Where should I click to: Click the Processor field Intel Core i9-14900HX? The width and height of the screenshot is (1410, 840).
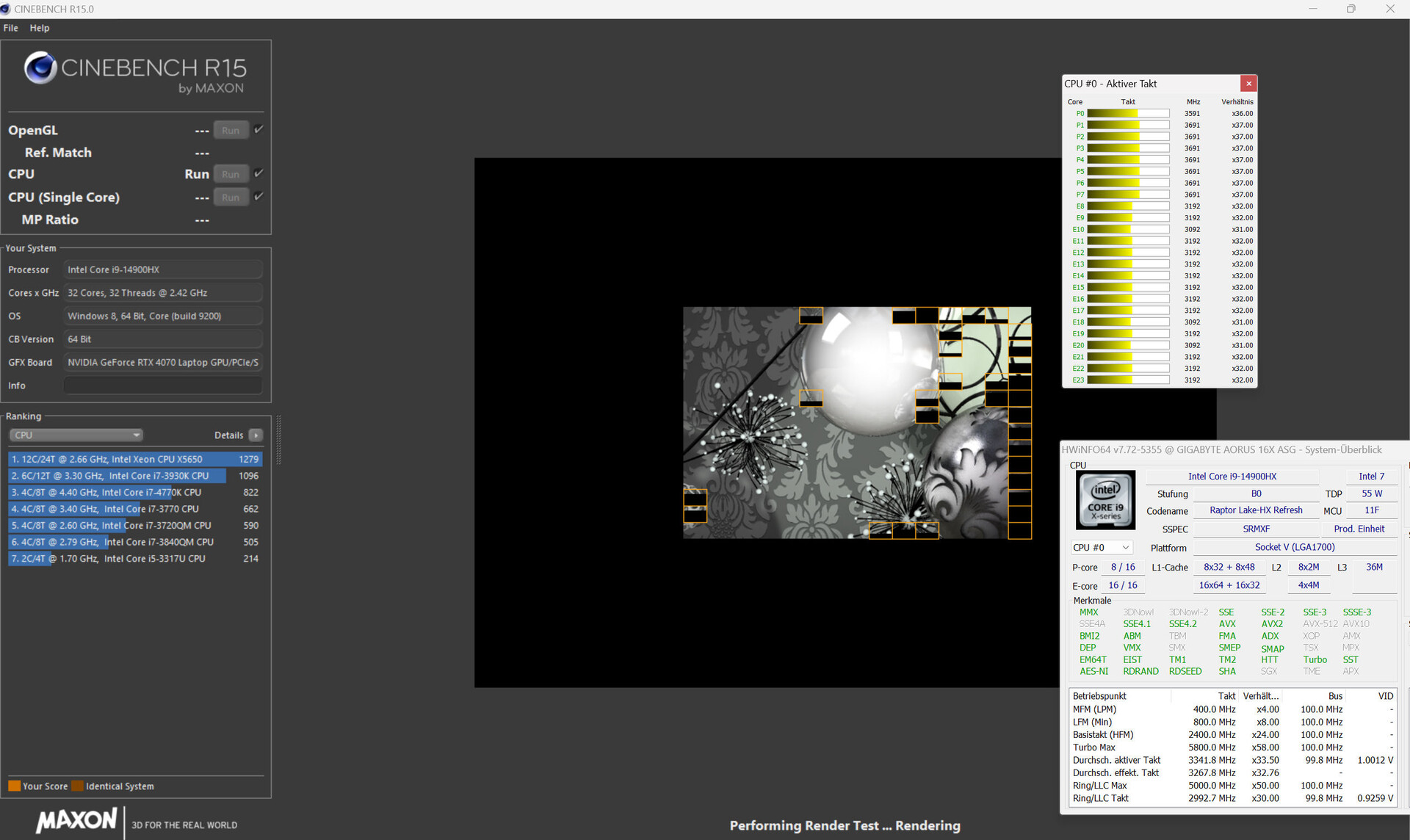tap(163, 270)
